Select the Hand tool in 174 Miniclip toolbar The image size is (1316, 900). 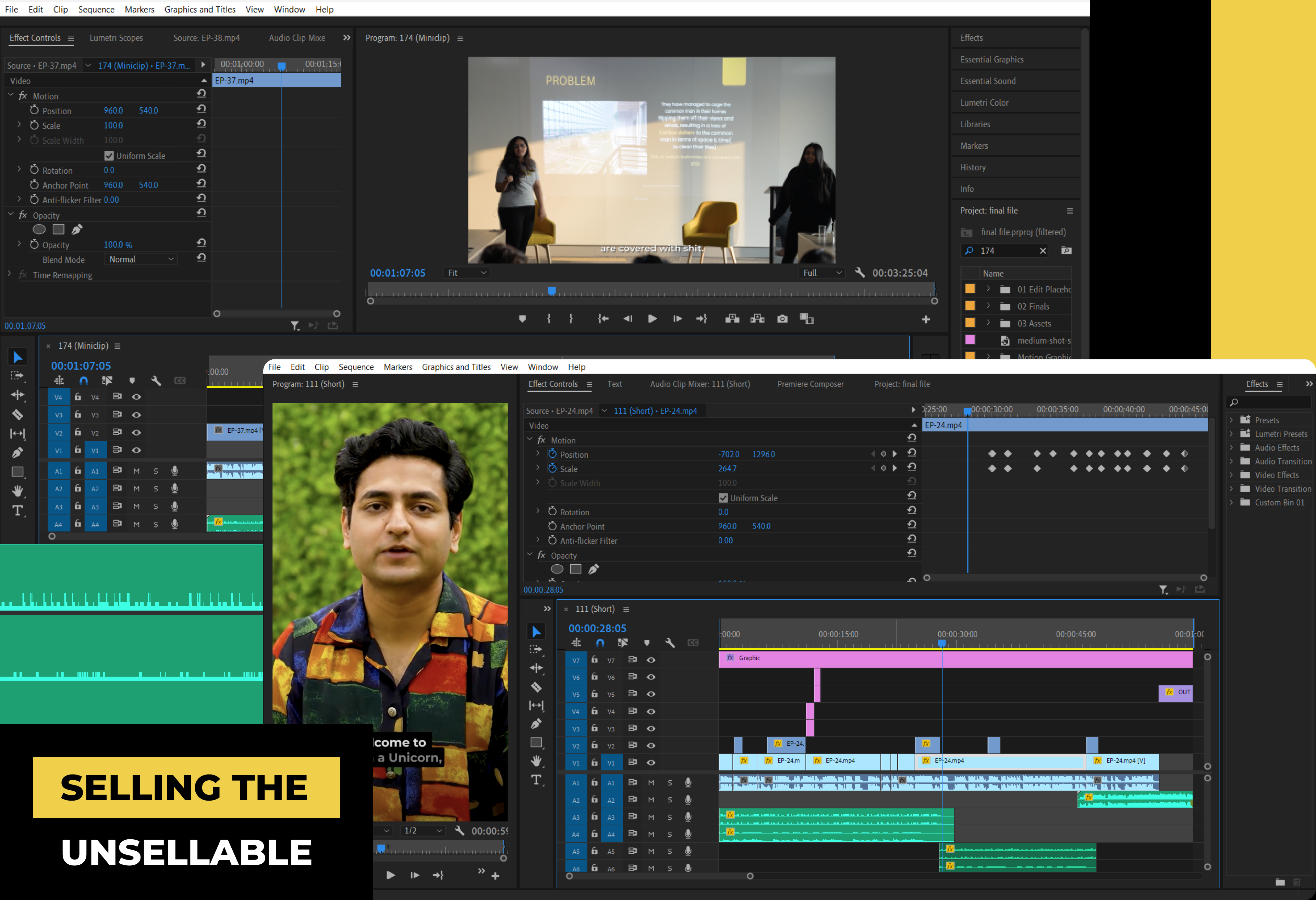pyautogui.click(x=17, y=491)
